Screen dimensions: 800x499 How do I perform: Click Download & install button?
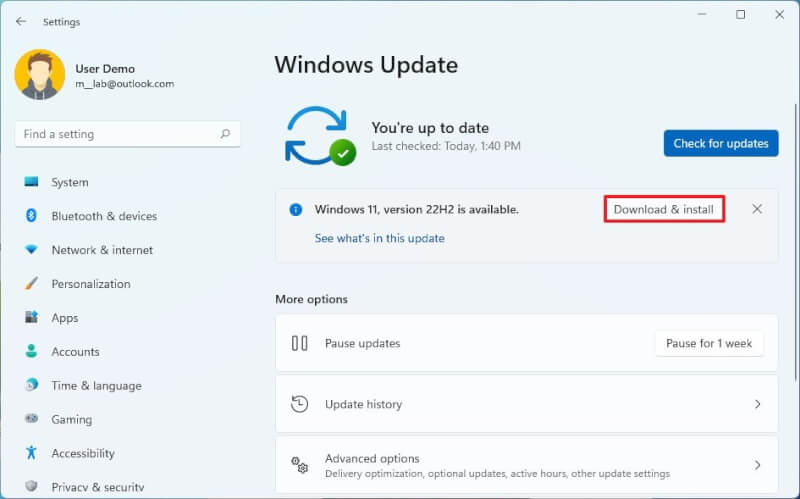click(x=664, y=209)
